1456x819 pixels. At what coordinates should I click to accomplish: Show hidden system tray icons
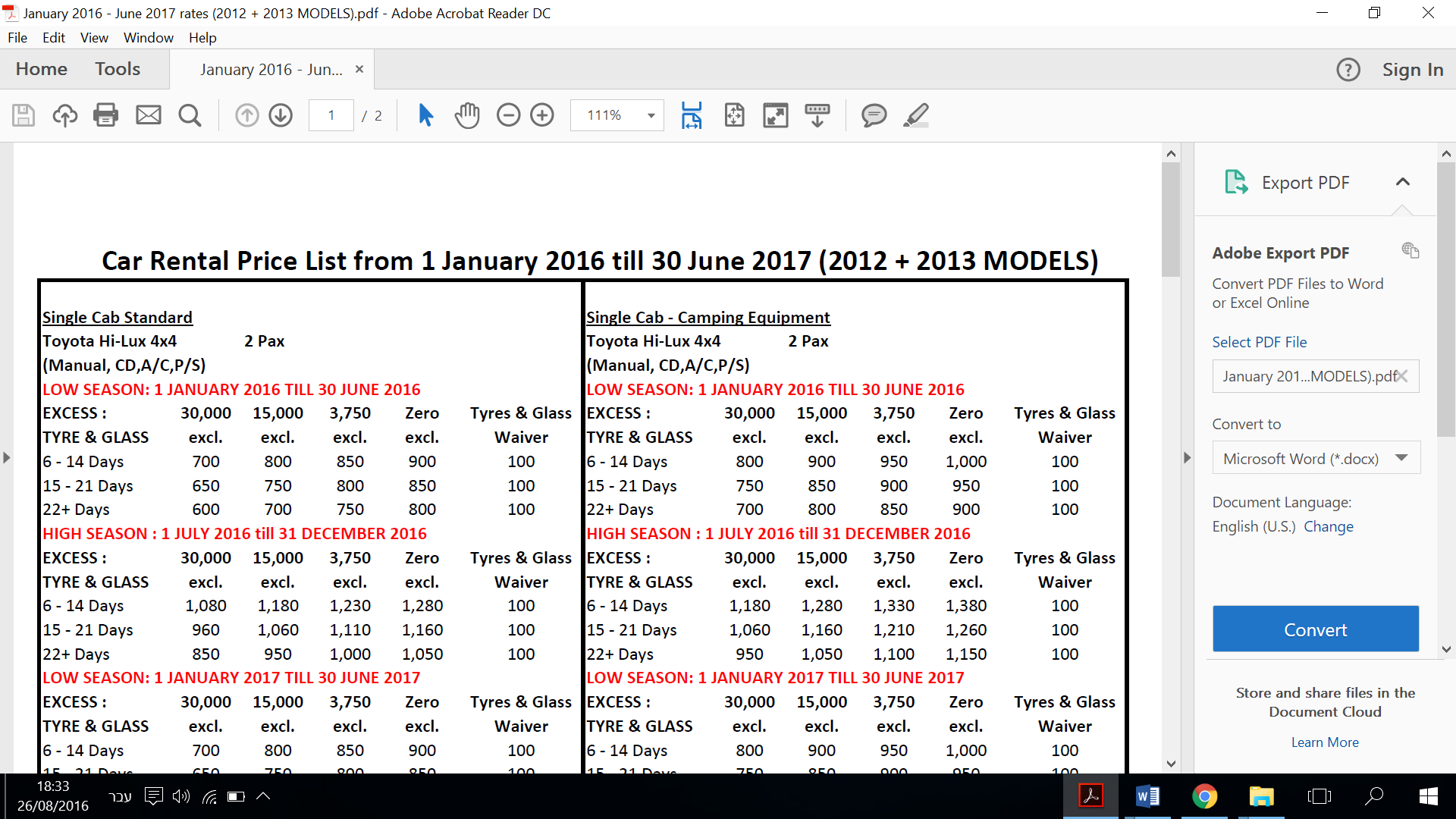tap(263, 796)
